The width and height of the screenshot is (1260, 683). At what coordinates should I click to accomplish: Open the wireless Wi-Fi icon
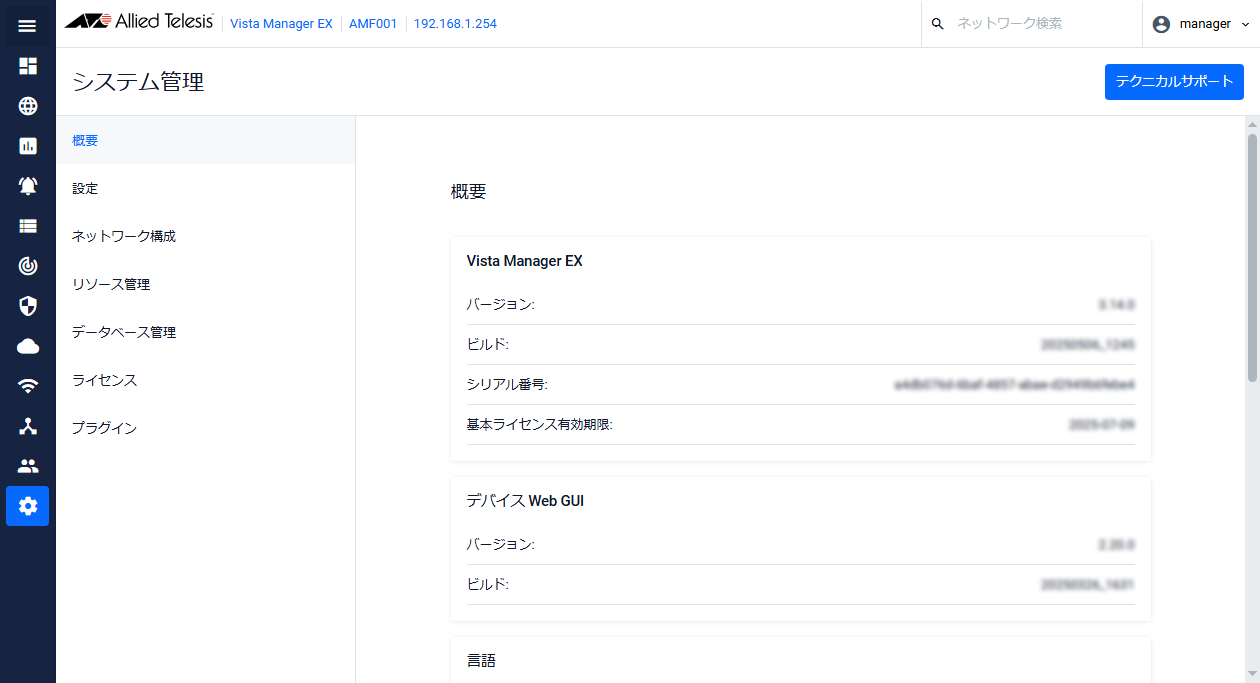point(28,386)
